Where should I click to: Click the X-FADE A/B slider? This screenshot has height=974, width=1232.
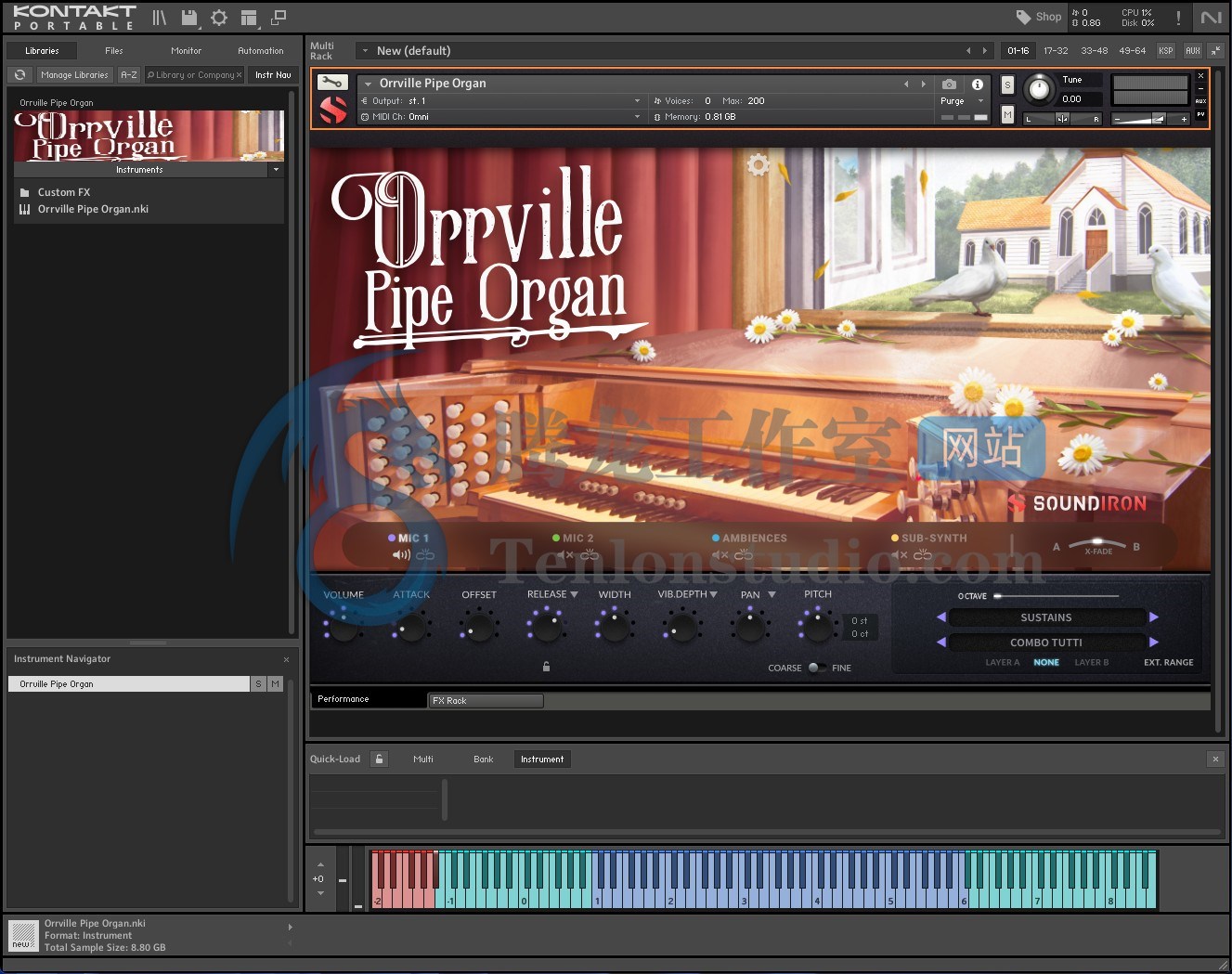tap(1096, 544)
